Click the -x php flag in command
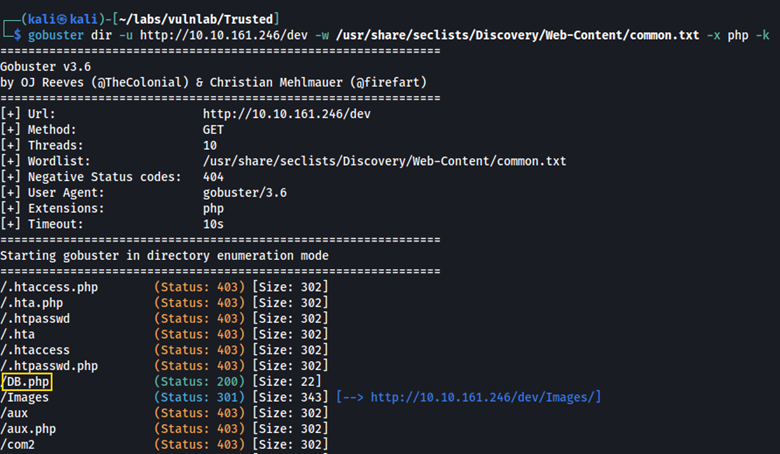 coord(728,35)
